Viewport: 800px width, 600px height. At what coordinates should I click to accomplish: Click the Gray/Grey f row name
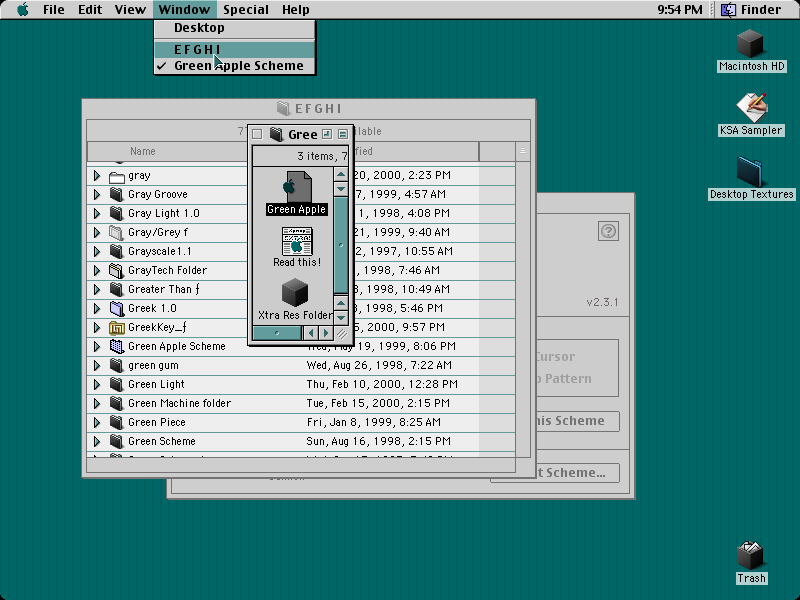click(x=158, y=233)
